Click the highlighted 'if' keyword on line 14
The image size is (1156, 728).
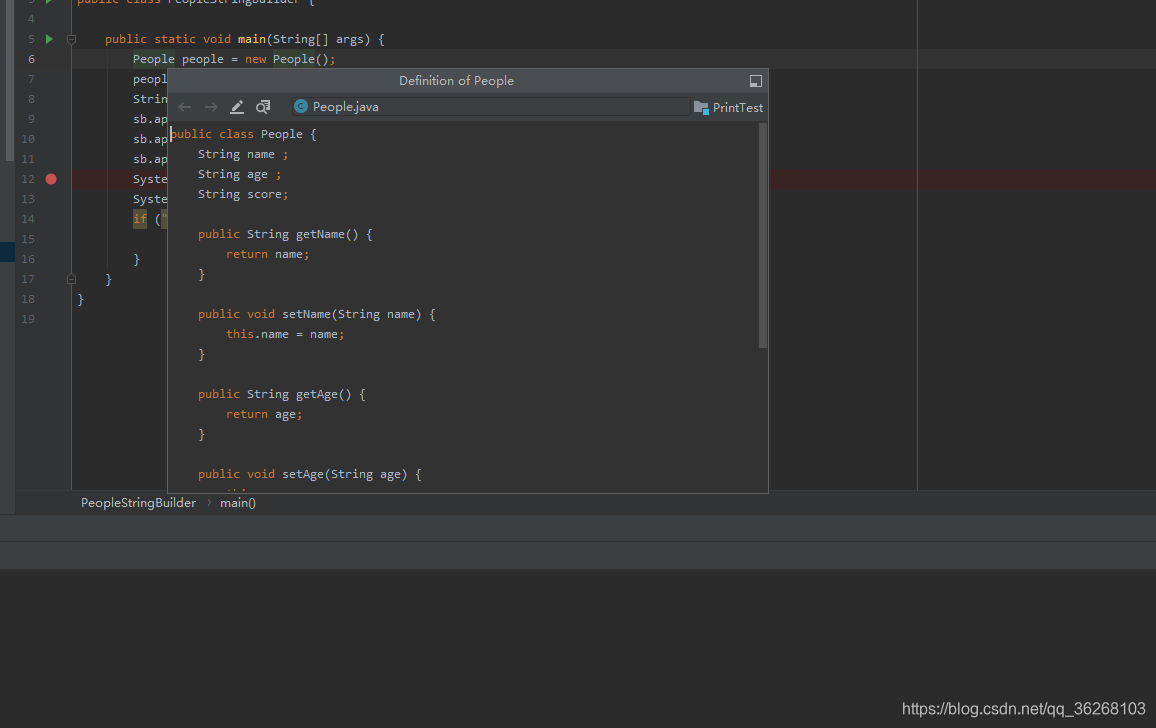(140, 219)
